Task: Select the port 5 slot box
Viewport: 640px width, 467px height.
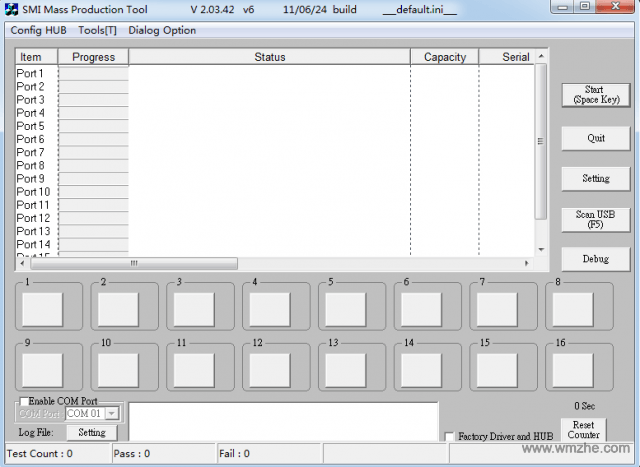Action: 346,309
